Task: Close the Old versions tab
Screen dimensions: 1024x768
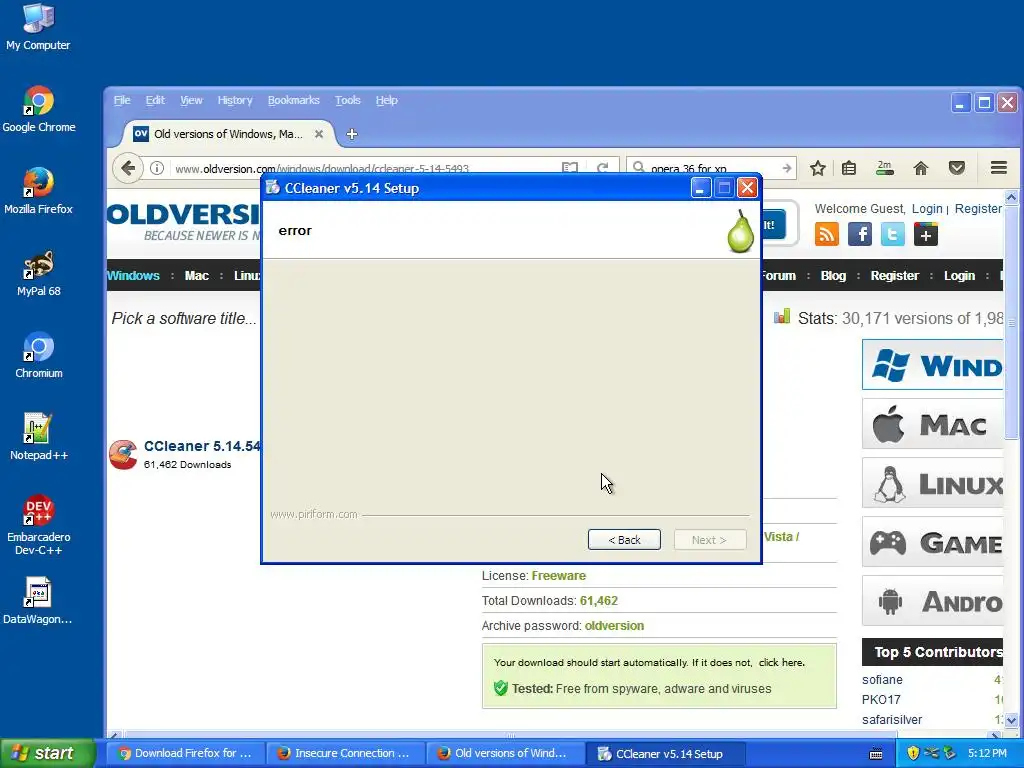Action: (x=319, y=134)
